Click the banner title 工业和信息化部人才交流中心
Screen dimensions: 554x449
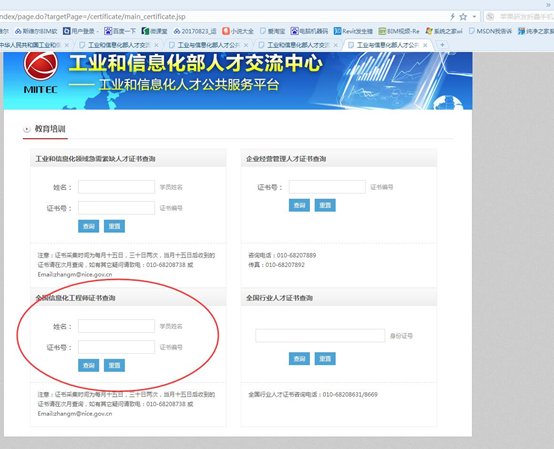coord(195,64)
